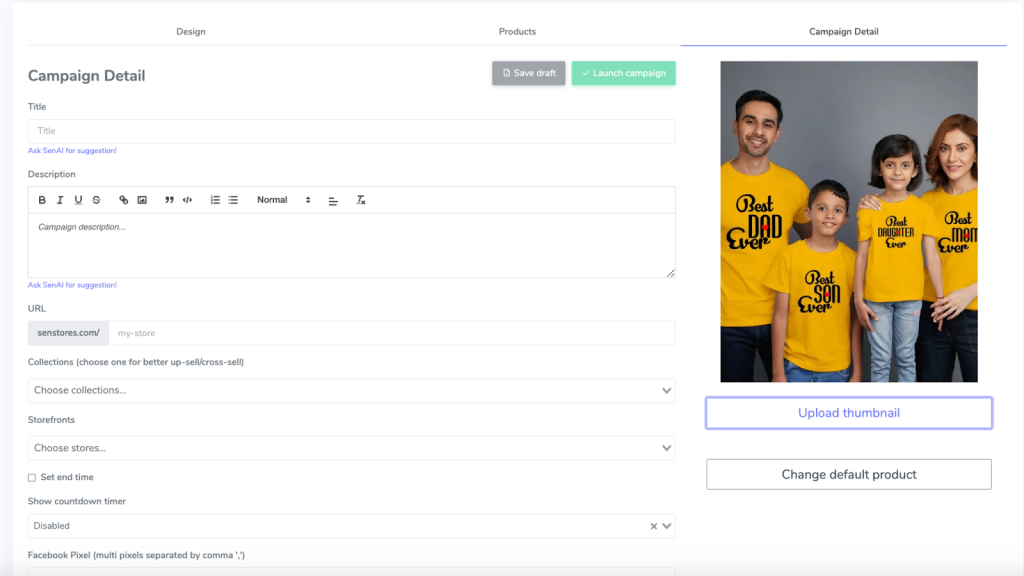Start a bulleted list
Viewport: 1024px width, 576px height.
[233, 200]
